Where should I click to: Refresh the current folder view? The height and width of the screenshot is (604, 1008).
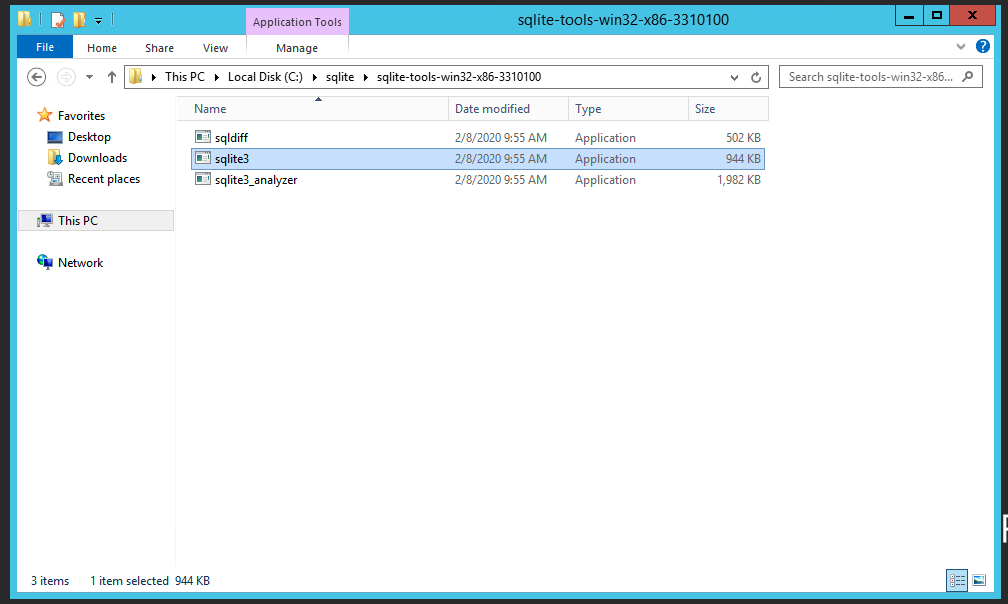756,77
